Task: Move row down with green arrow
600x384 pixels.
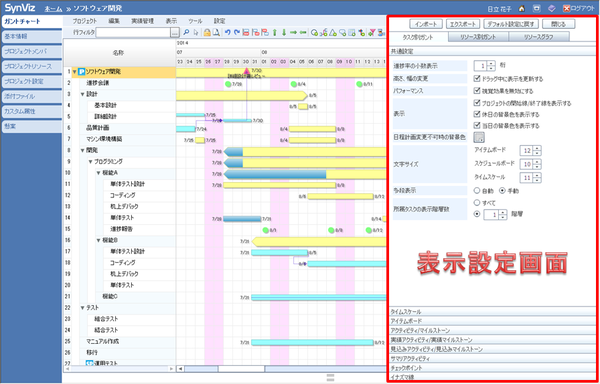Action: (x=284, y=33)
